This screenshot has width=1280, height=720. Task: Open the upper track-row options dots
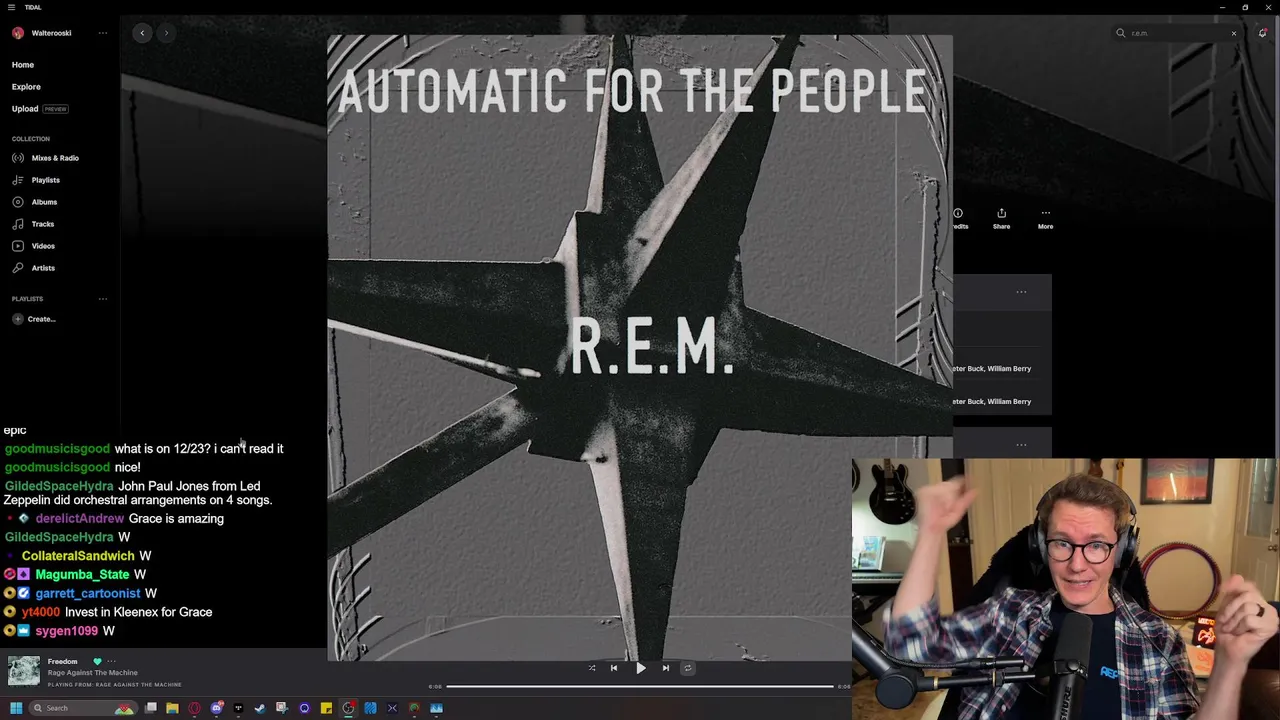(x=1021, y=292)
